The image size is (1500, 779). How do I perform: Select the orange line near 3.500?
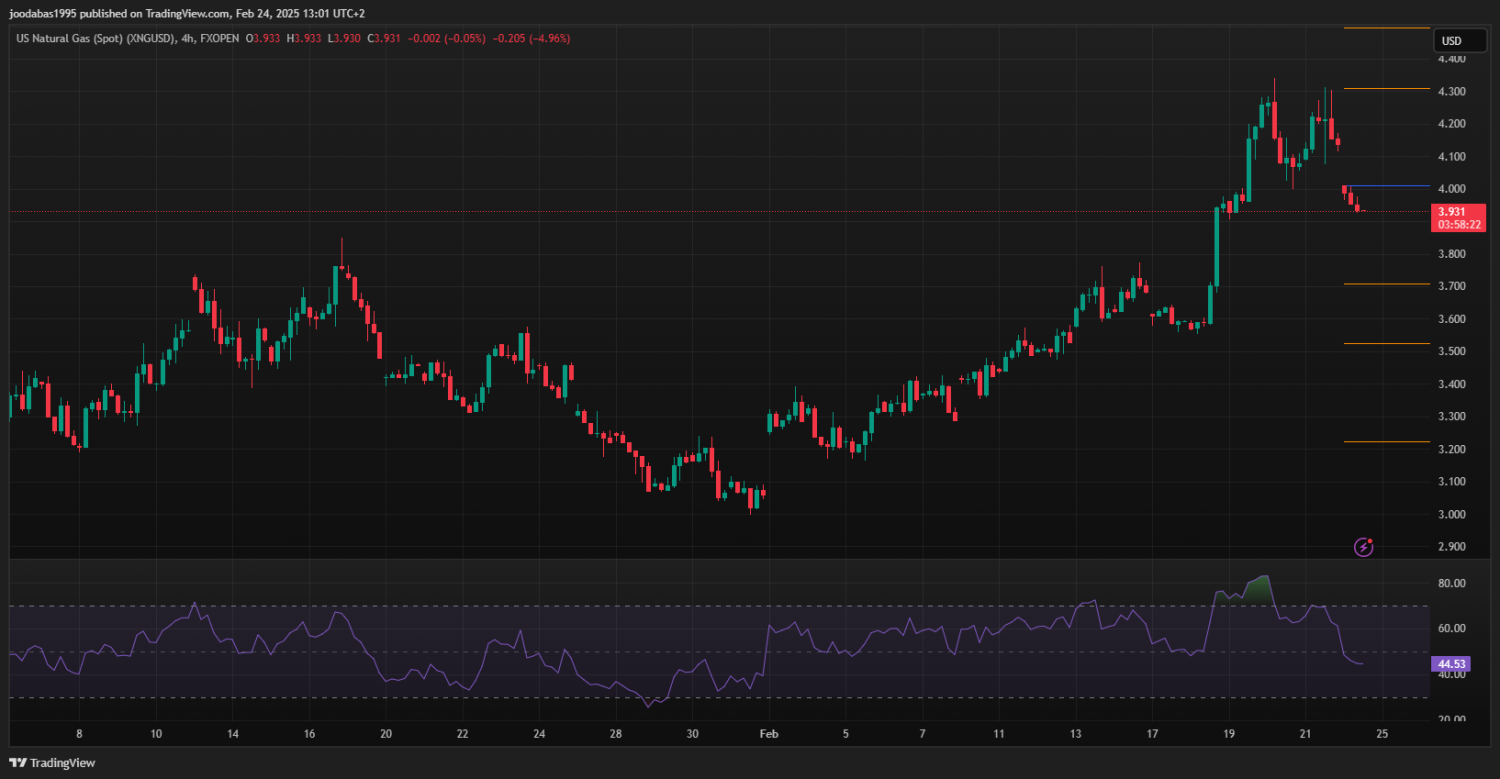[1387, 344]
